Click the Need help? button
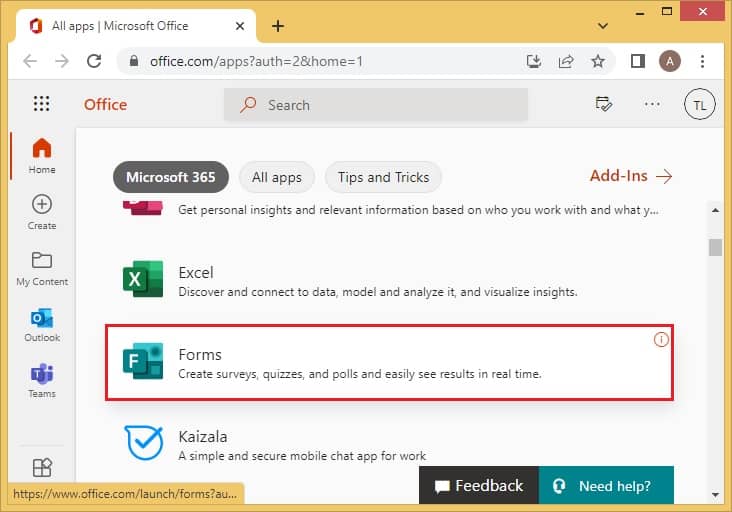 pos(606,485)
